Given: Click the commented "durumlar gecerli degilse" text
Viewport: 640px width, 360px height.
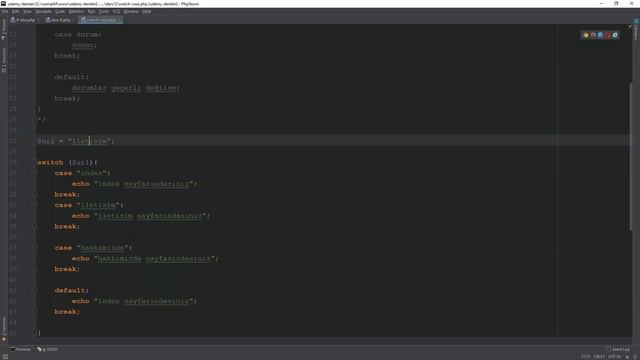Looking at the screenshot, I should (126, 88).
